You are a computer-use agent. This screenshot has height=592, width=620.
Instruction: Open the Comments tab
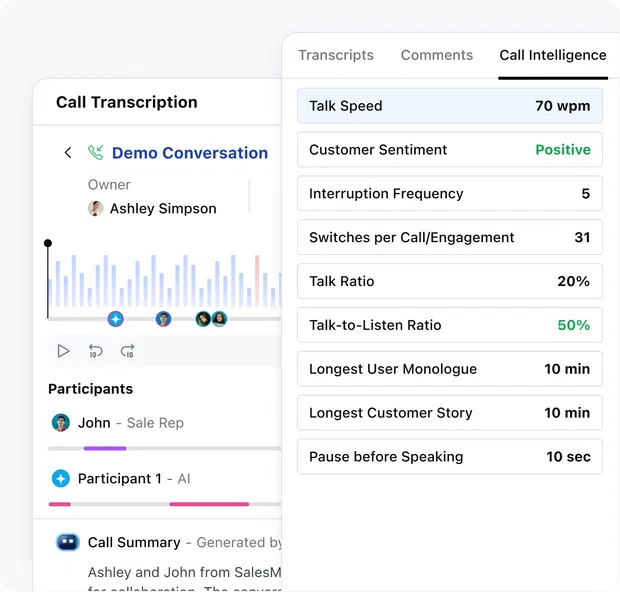(x=436, y=56)
